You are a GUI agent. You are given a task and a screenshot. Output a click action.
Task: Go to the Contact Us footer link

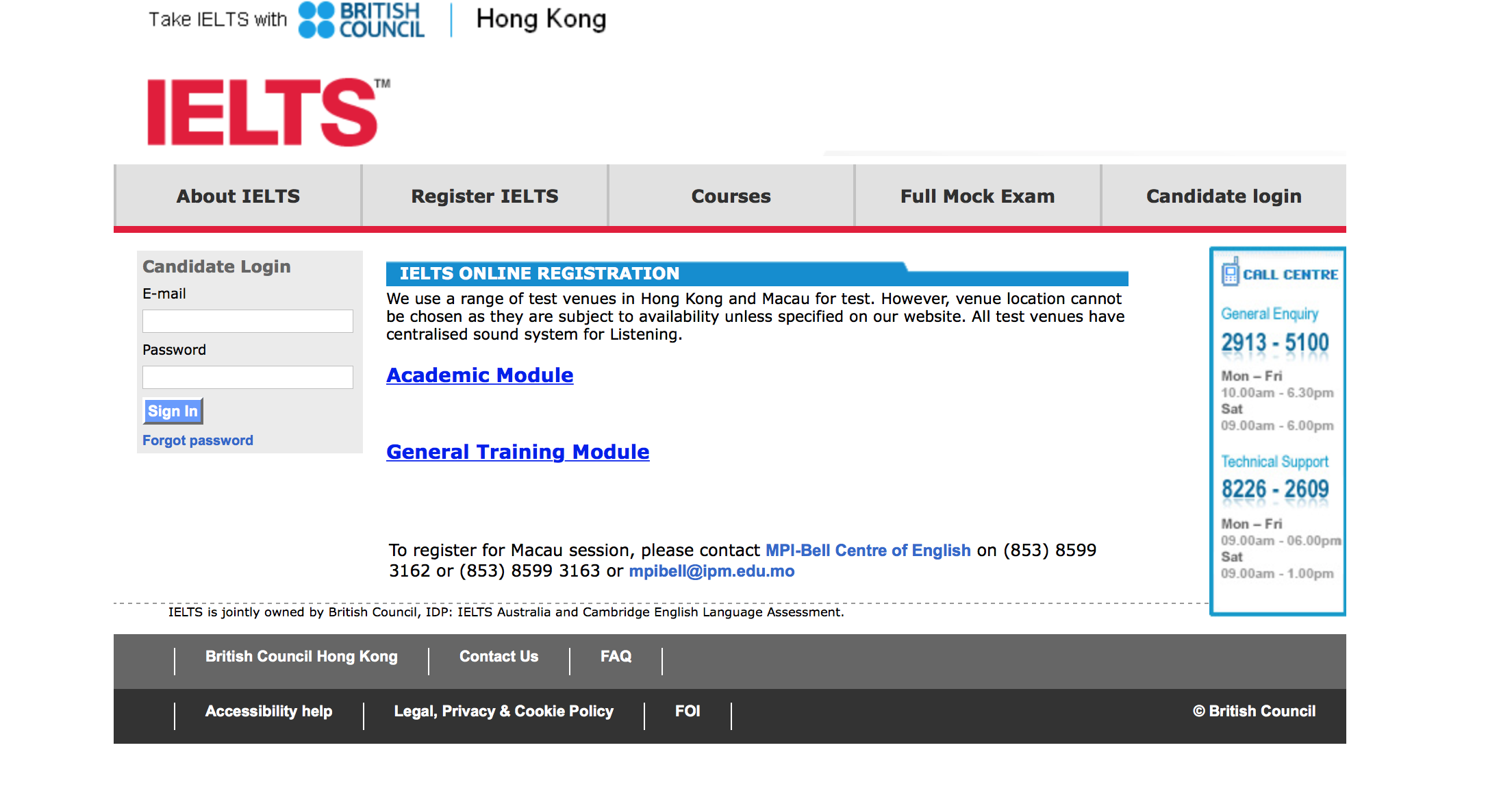[x=499, y=656]
